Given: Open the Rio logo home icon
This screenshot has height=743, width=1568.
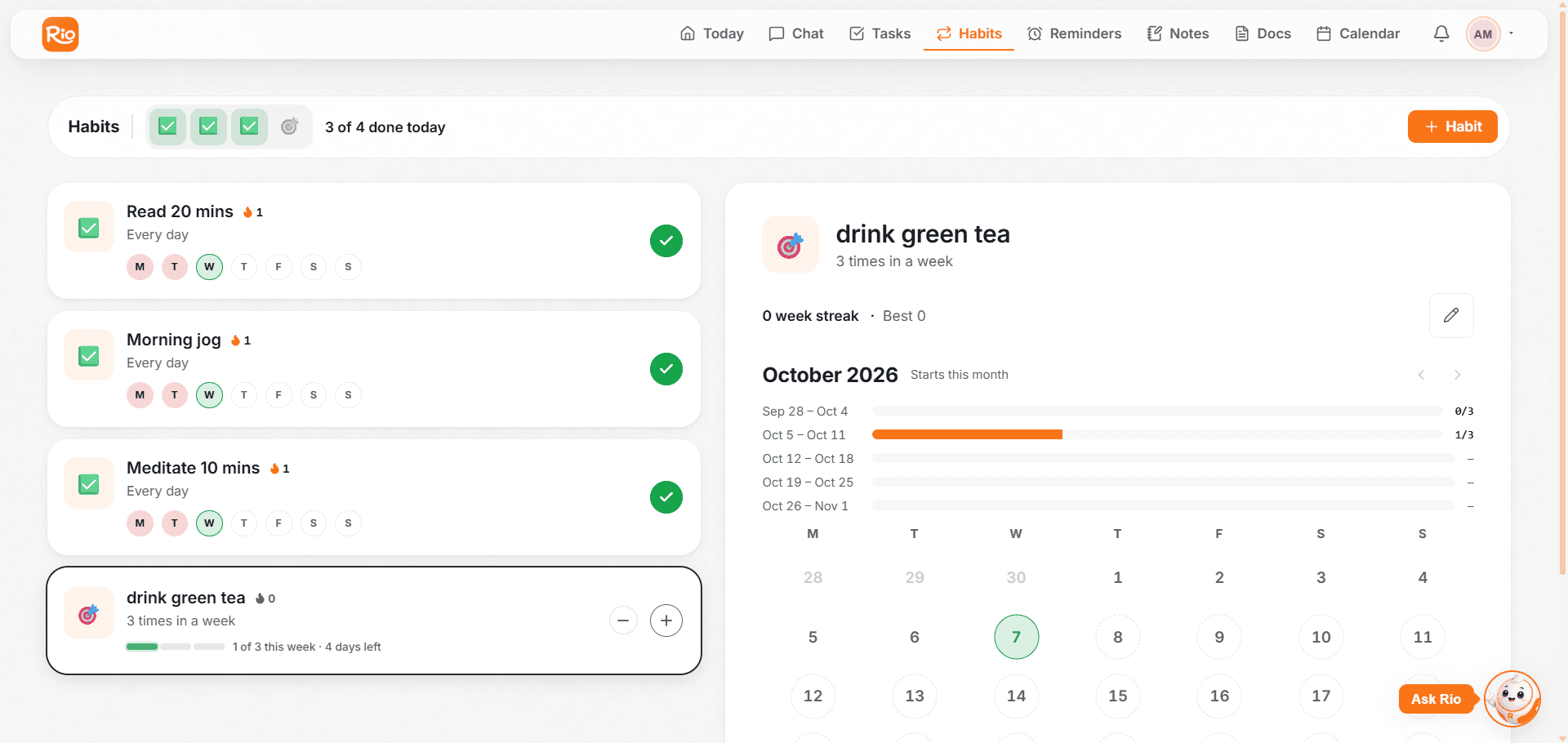Looking at the screenshot, I should click(x=60, y=34).
